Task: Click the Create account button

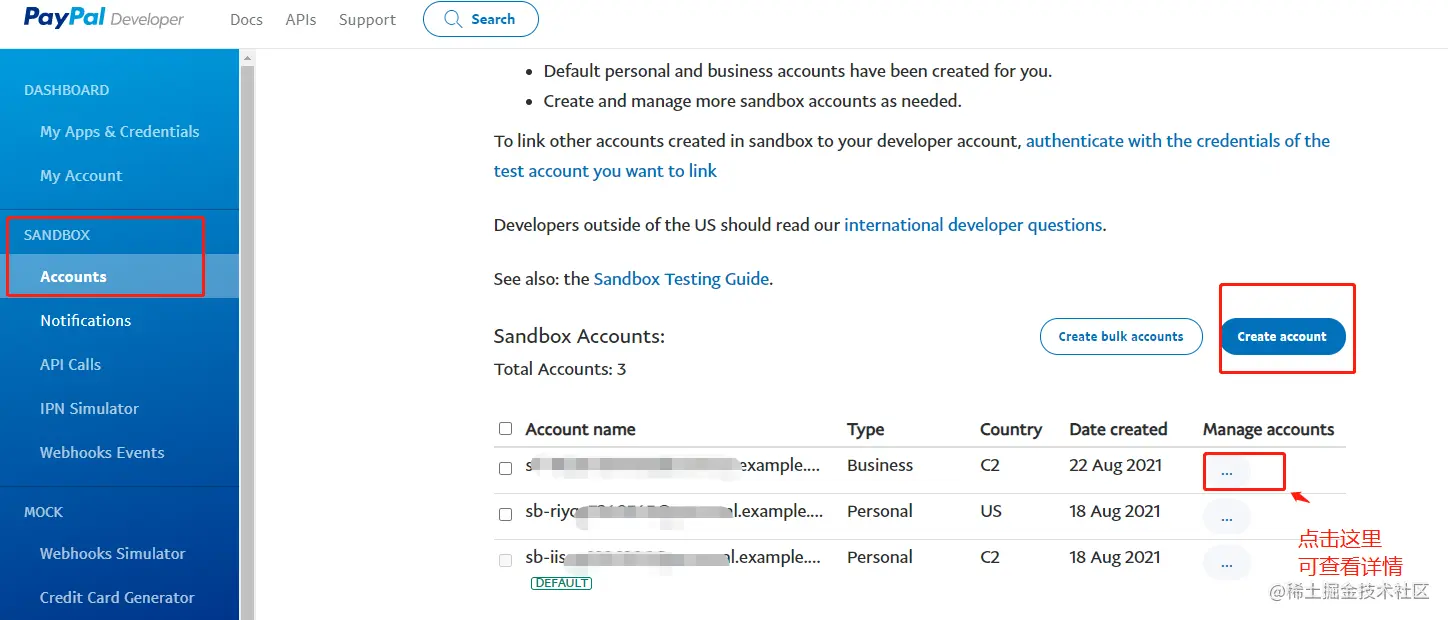Action: [1282, 336]
